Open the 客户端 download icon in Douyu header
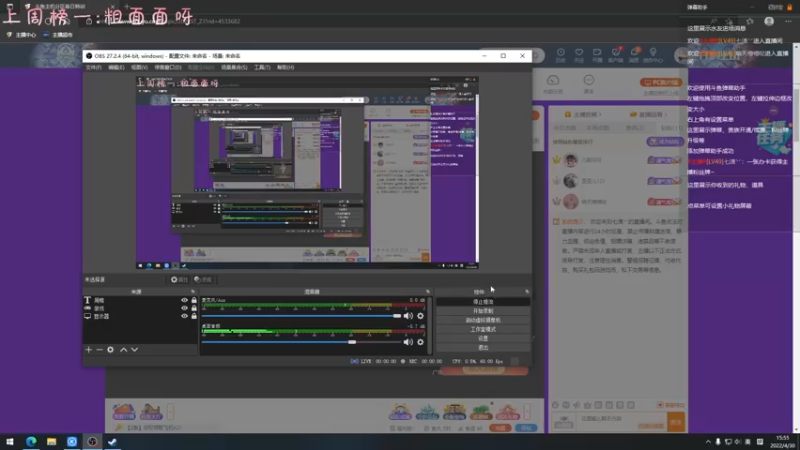The height and width of the screenshot is (450, 800). pos(615,55)
